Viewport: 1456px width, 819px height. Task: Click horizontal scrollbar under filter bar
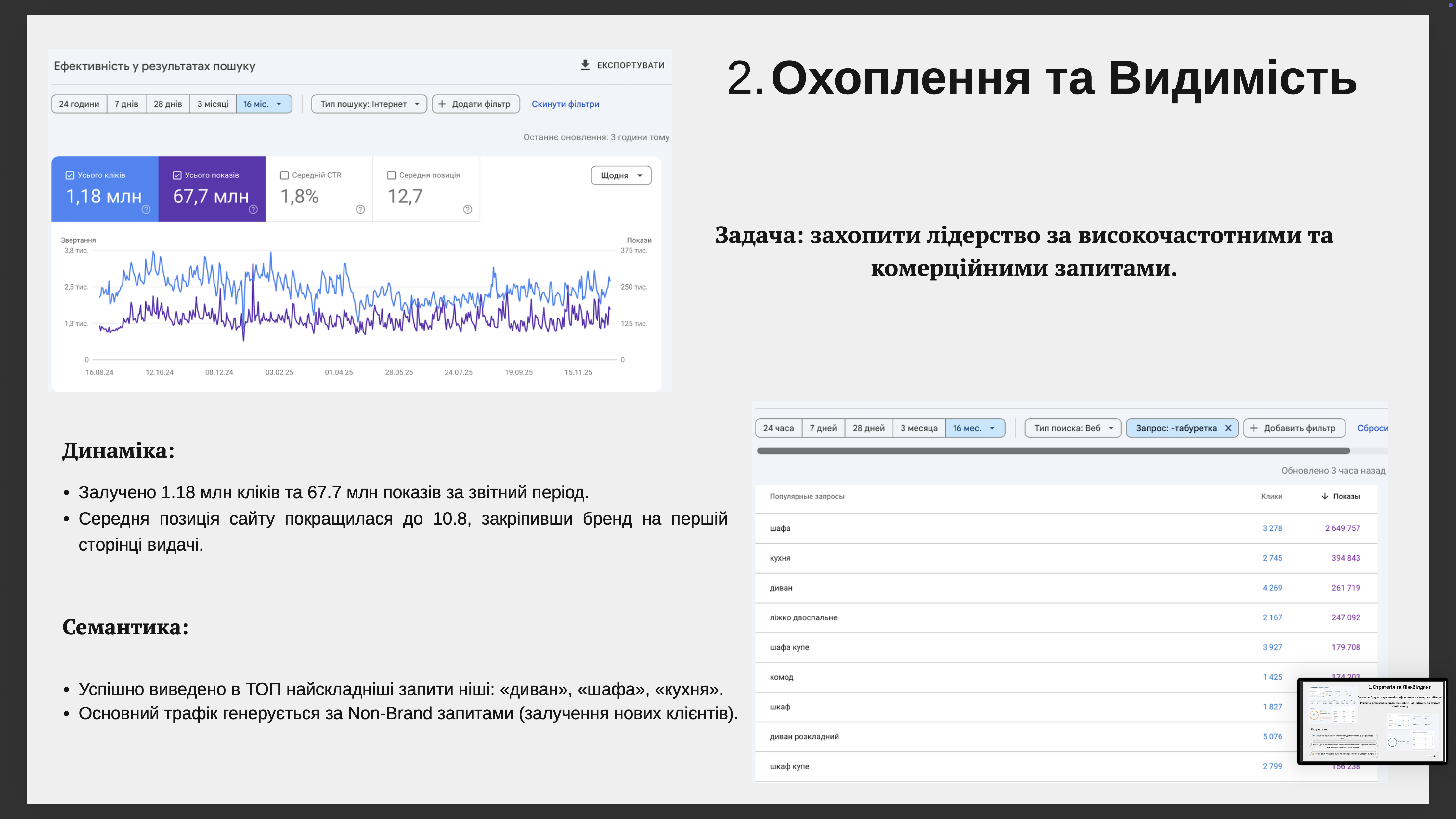pos(1054,451)
